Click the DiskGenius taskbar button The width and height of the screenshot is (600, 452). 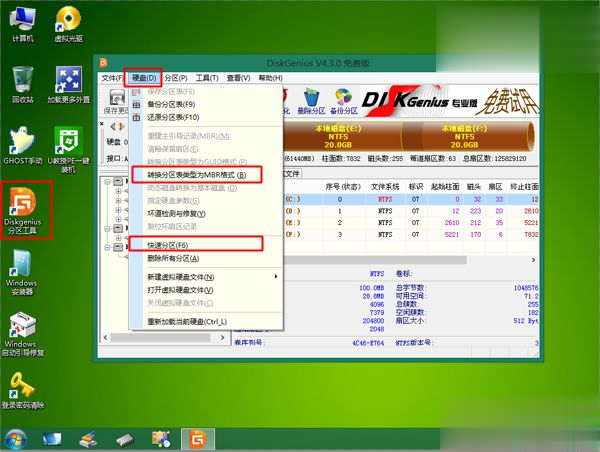pyautogui.click(x=198, y=439)
